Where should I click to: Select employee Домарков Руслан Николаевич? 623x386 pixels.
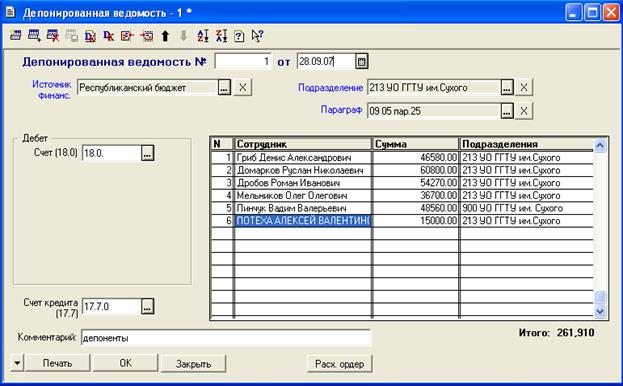click(303, 170)
